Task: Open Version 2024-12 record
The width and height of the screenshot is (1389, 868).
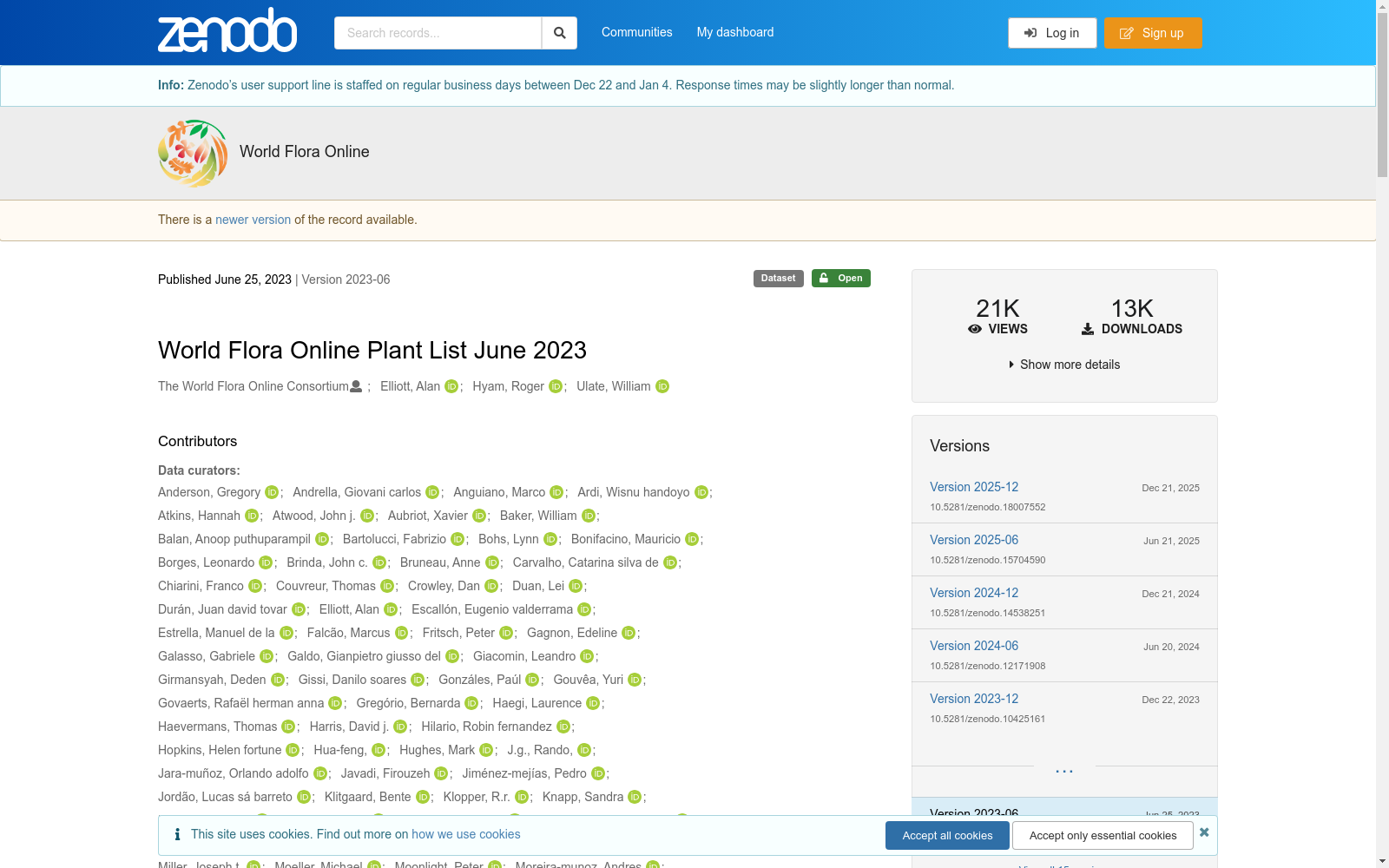Action: point(974,593)
